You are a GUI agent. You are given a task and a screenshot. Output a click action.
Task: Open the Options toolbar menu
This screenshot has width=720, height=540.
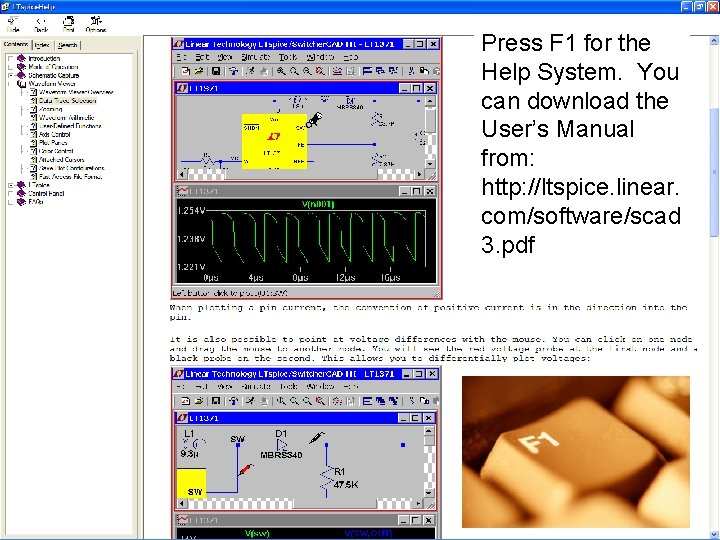click(96, 24)
